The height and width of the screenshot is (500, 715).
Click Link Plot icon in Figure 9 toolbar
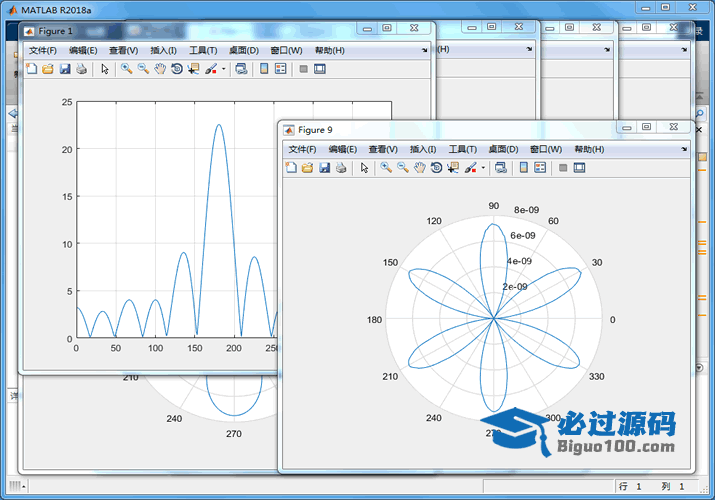tap(501, 168)
